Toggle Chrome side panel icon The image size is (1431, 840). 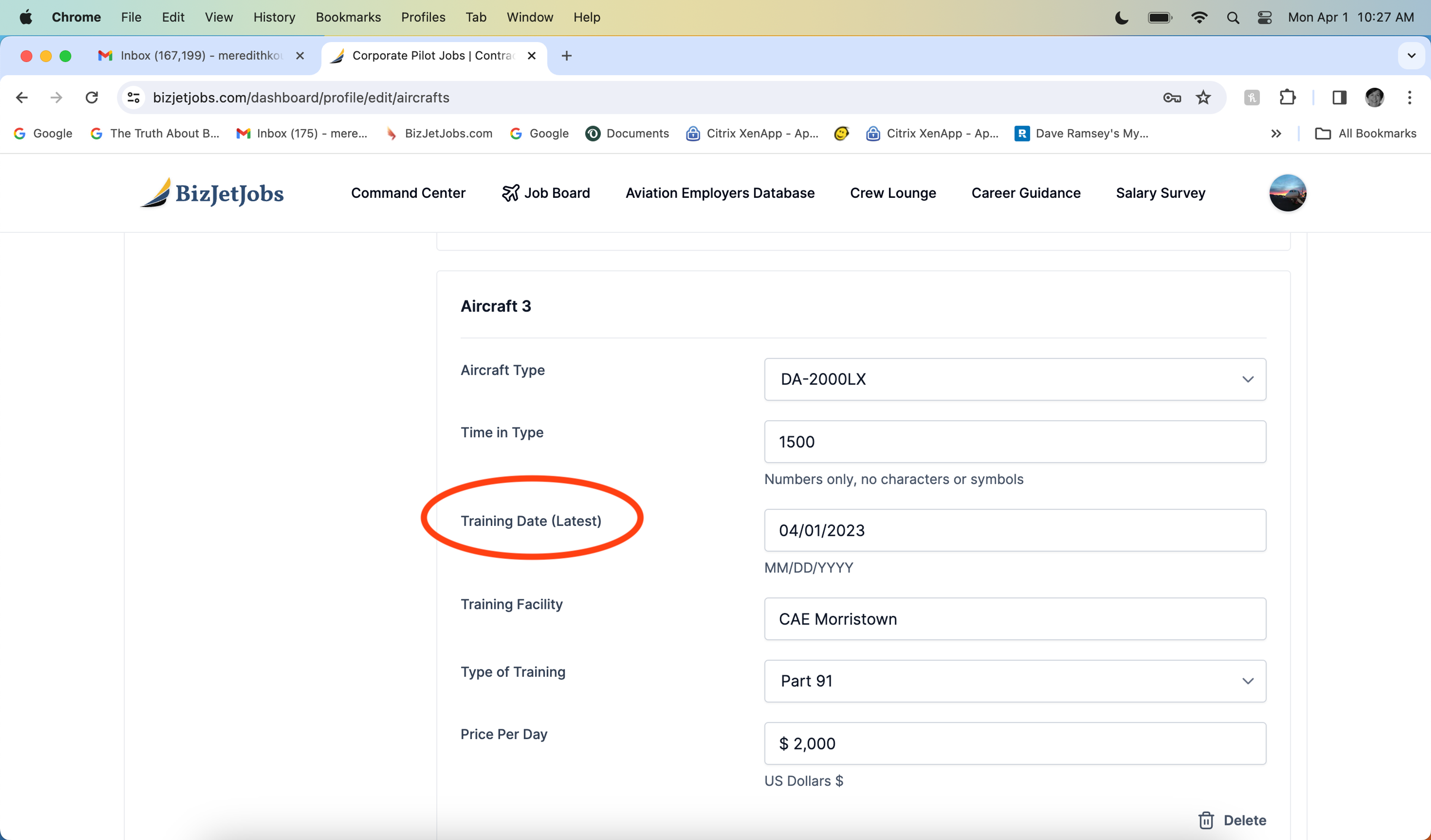point(1339,98)
